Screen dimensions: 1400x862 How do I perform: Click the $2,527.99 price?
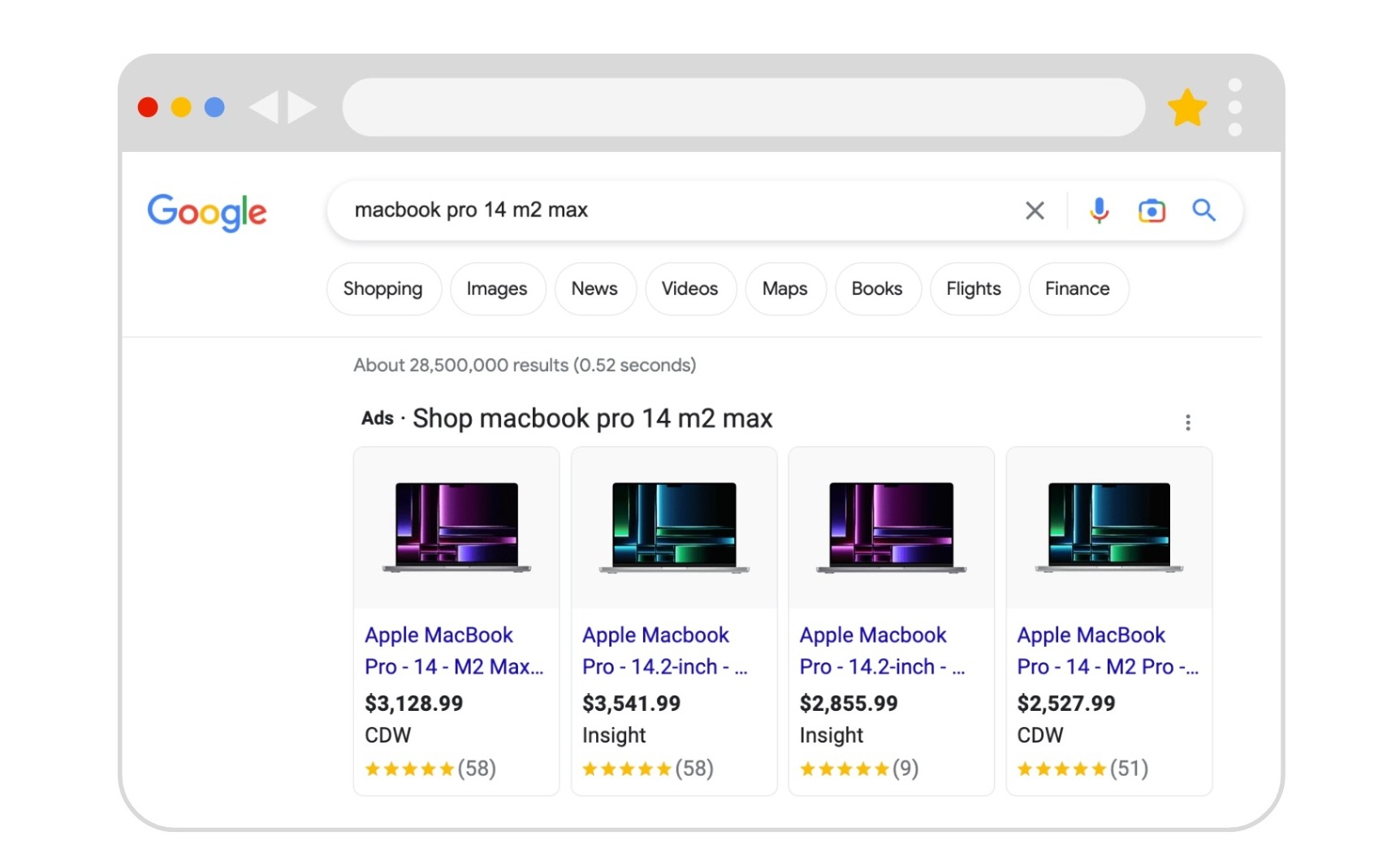[1067, 704]
